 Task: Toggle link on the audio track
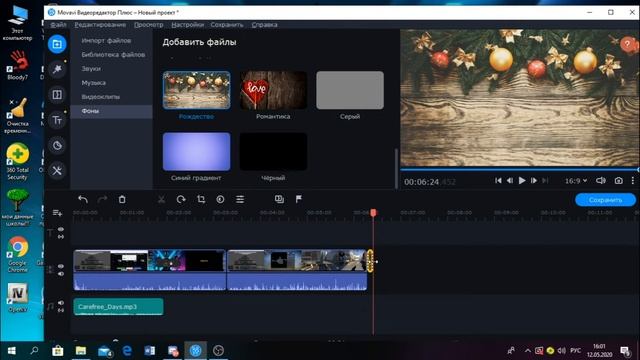[x=61, y=311]
